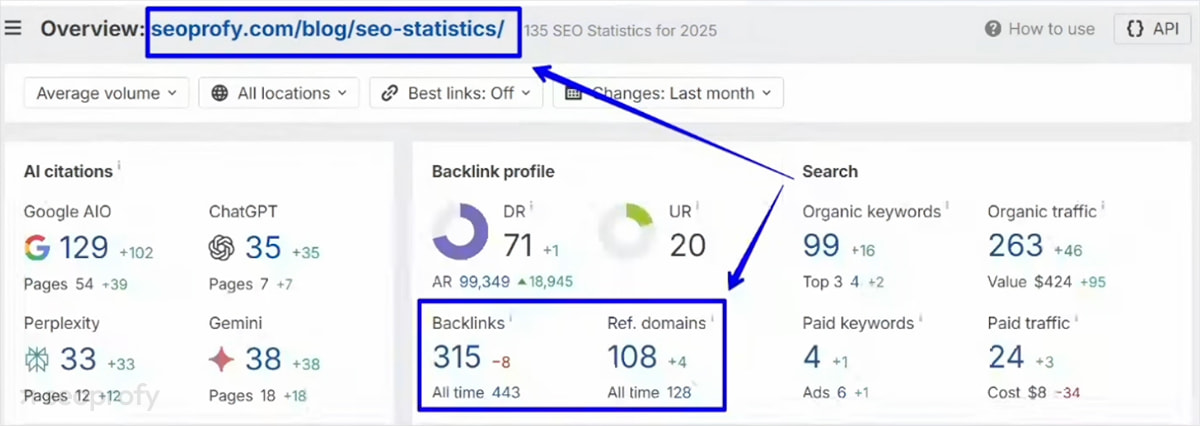Click the info icon next to DR
Screen dimensions: 1200x426
coord(531,207)
